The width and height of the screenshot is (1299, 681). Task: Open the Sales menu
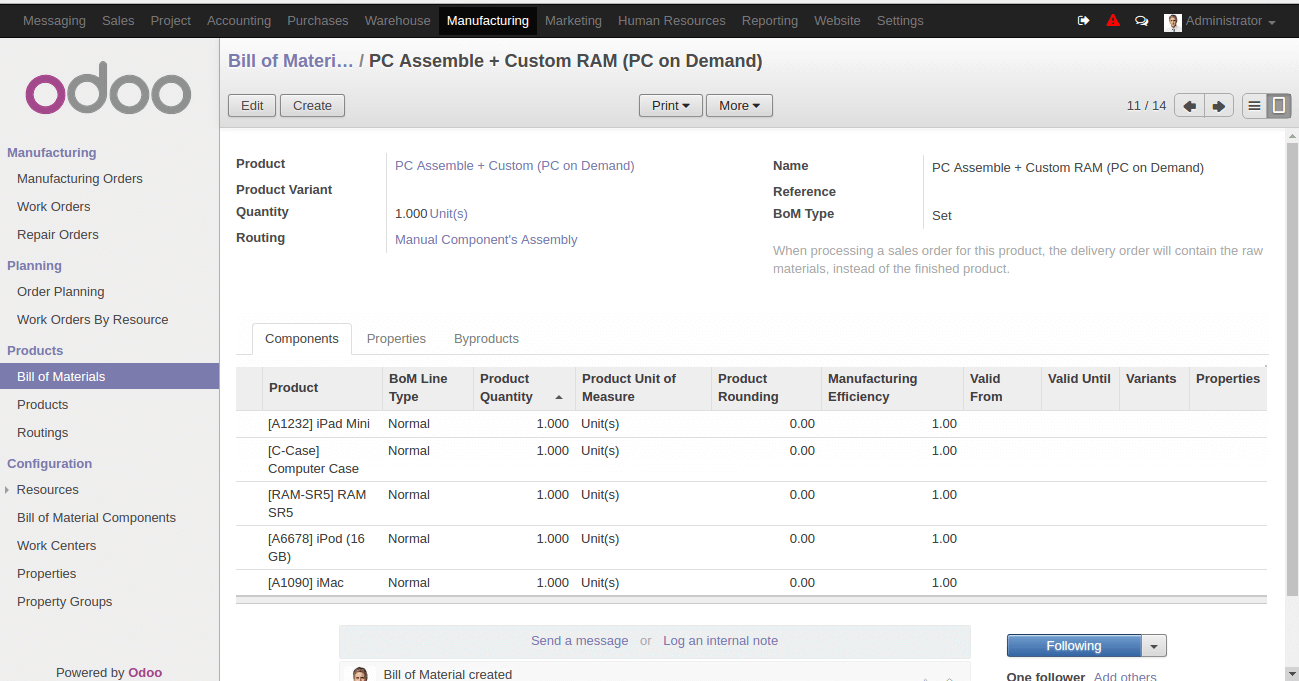click(x=118, y=21)
